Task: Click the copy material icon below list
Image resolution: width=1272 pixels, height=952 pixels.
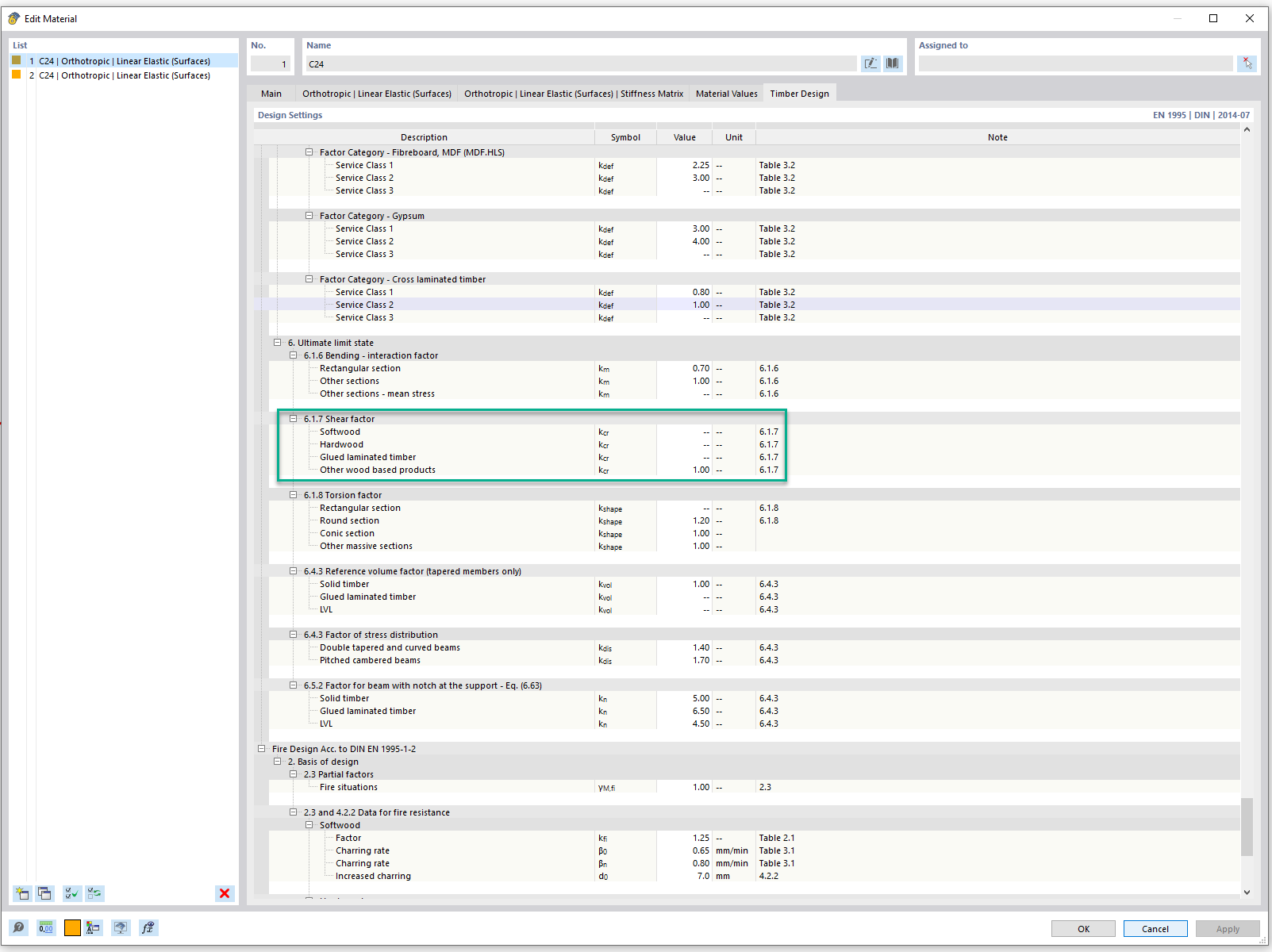Action: 44,893
